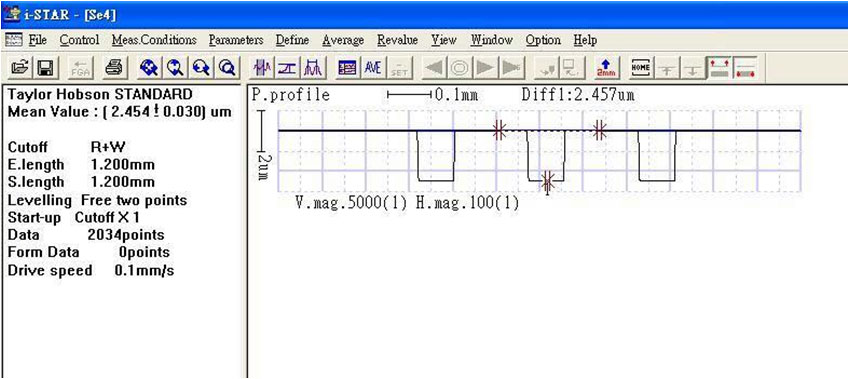Viewport: 849px width, 379px height.
Task: Click the AVE average toolbar icon
Action: pos(373,67)
